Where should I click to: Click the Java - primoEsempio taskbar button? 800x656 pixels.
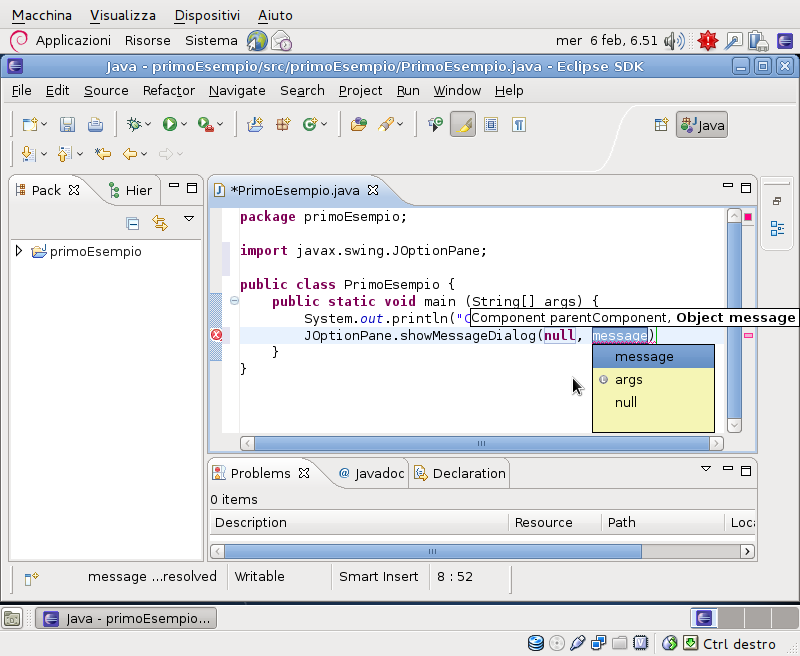(126, 618)
